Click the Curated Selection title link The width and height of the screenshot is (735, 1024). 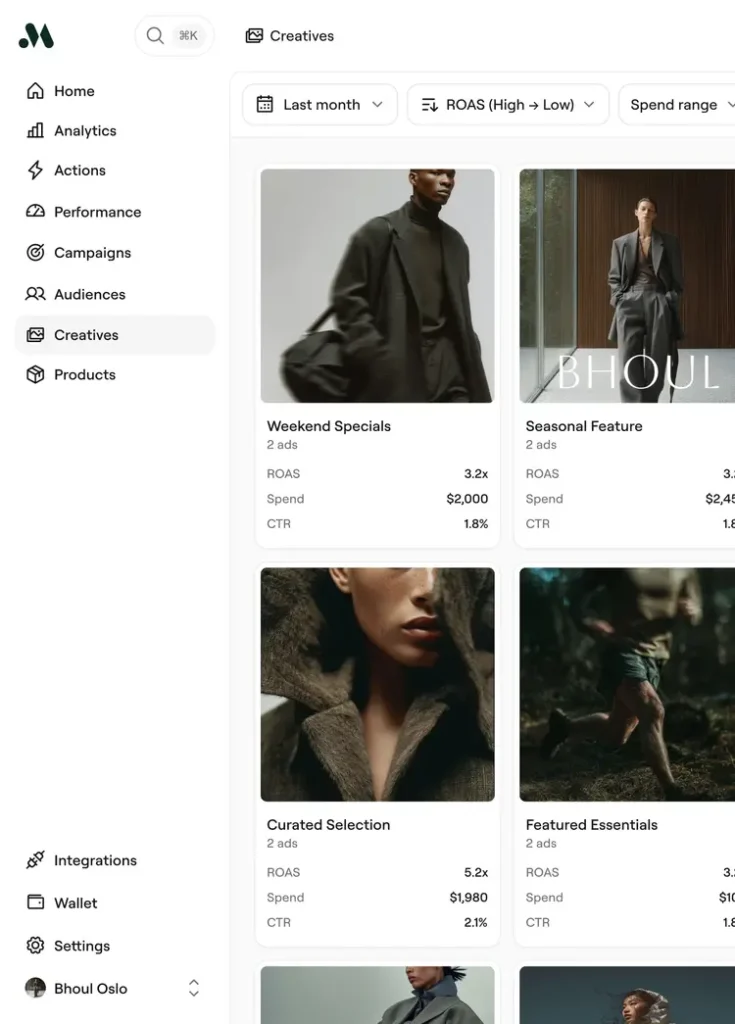click(x=328, y=825)
